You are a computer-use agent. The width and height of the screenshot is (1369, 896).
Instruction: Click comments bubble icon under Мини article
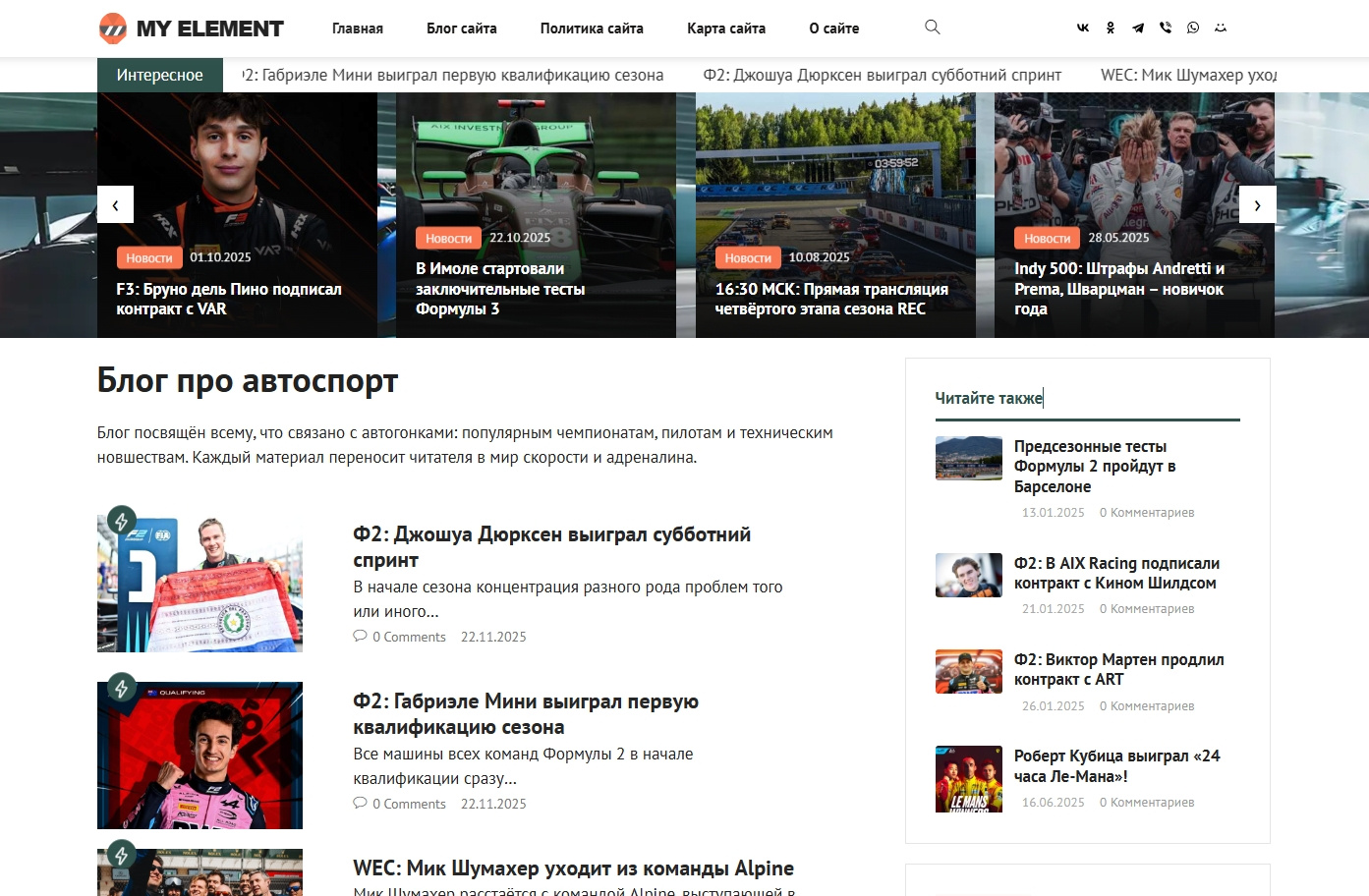[x=360, y=804]
